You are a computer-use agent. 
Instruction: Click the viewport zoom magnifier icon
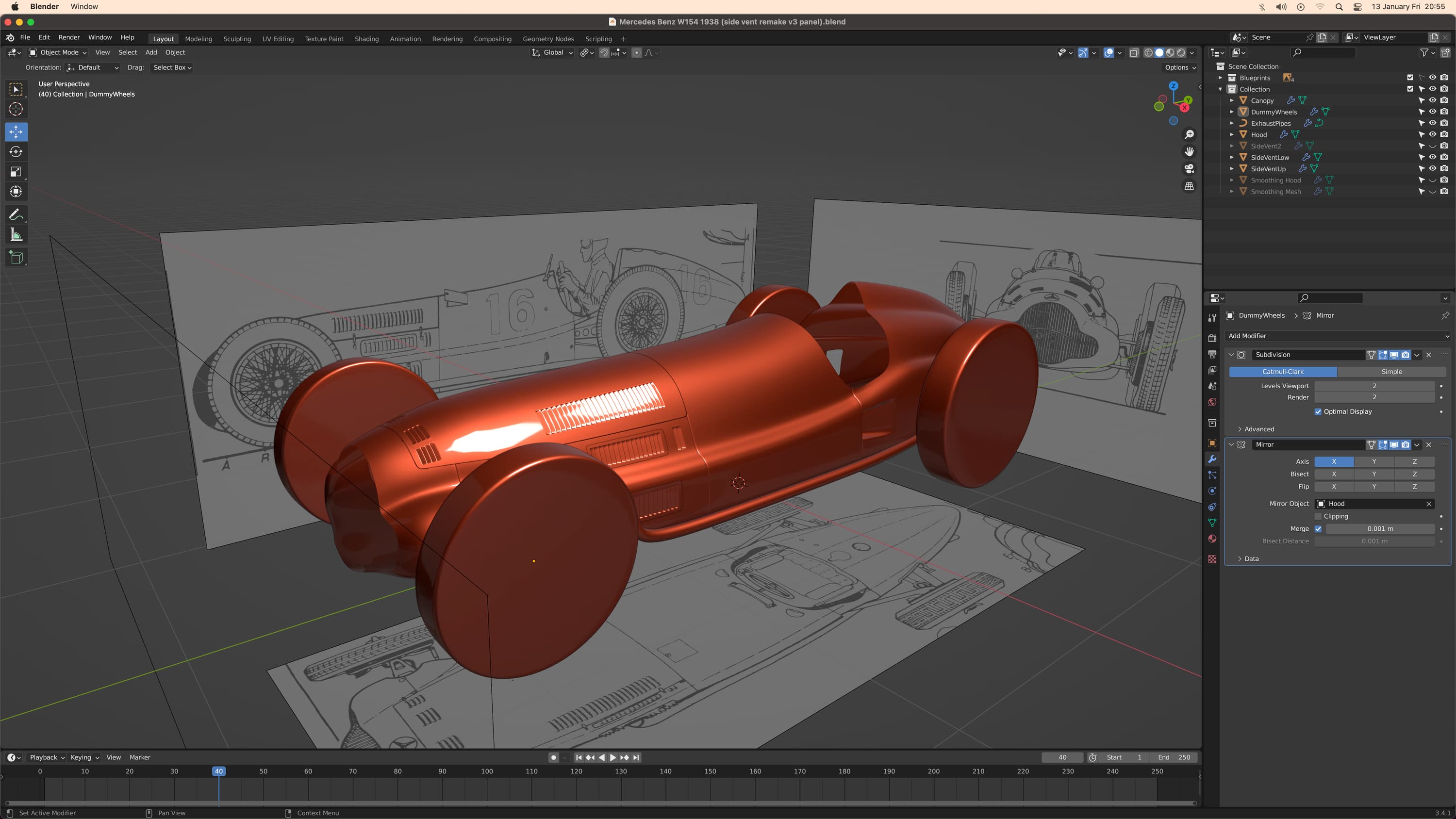pyautogui.click(x=1189, y=134)
